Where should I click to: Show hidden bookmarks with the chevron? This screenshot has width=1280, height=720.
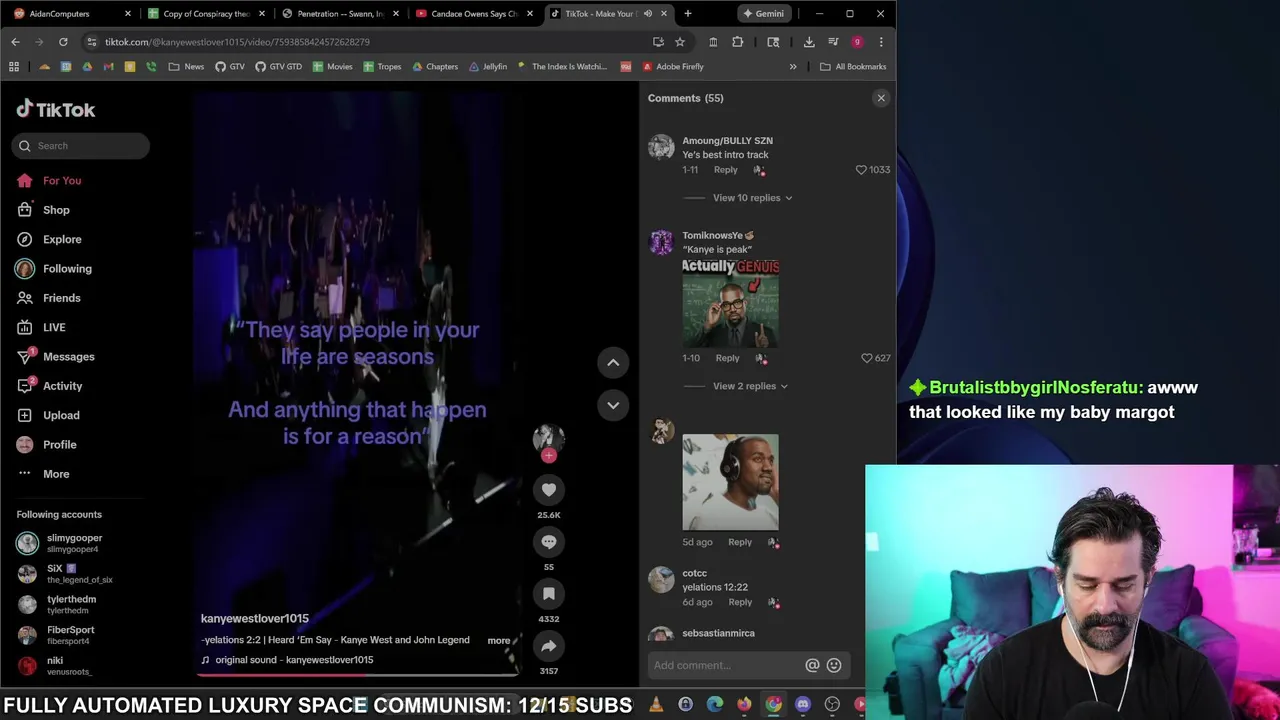click(793, 67)
